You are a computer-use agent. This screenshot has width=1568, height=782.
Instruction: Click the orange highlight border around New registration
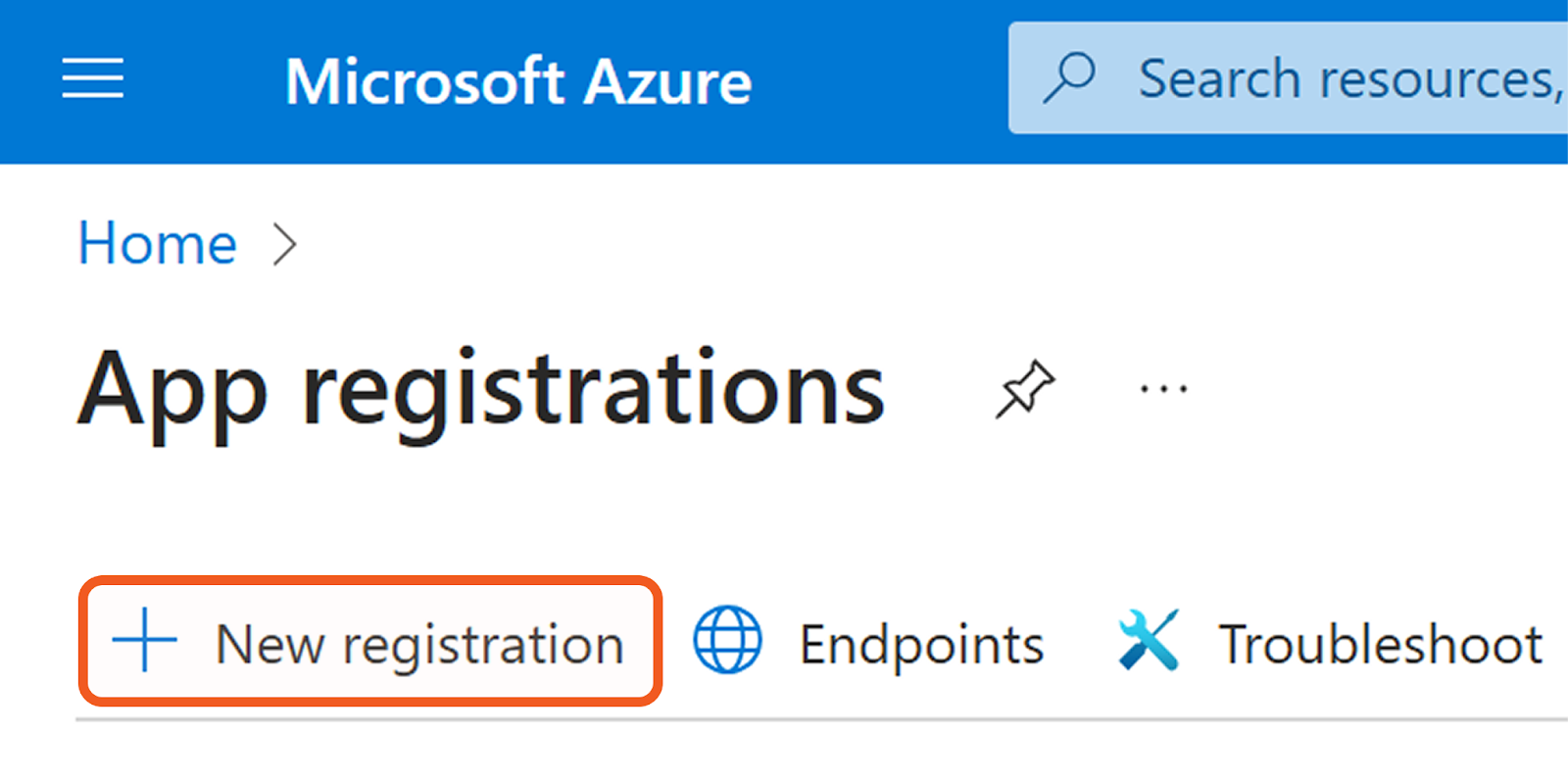[x=370, y=580]
